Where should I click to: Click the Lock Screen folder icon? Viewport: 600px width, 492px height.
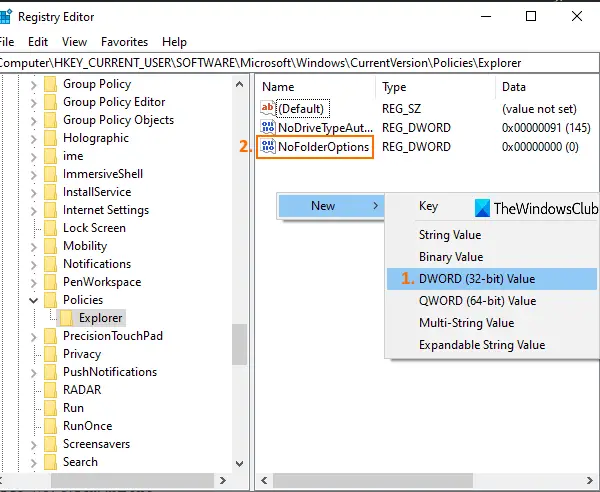point(51,228)
